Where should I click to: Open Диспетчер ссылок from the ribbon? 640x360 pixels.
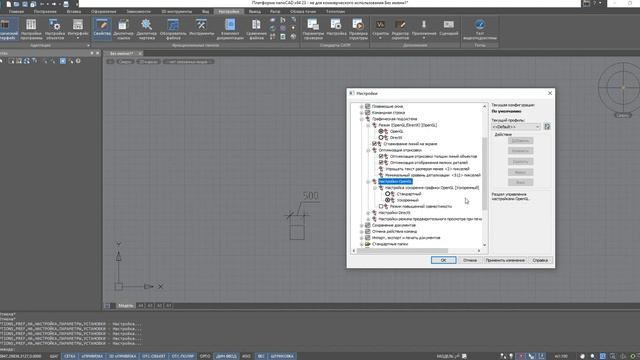[123, 29]
